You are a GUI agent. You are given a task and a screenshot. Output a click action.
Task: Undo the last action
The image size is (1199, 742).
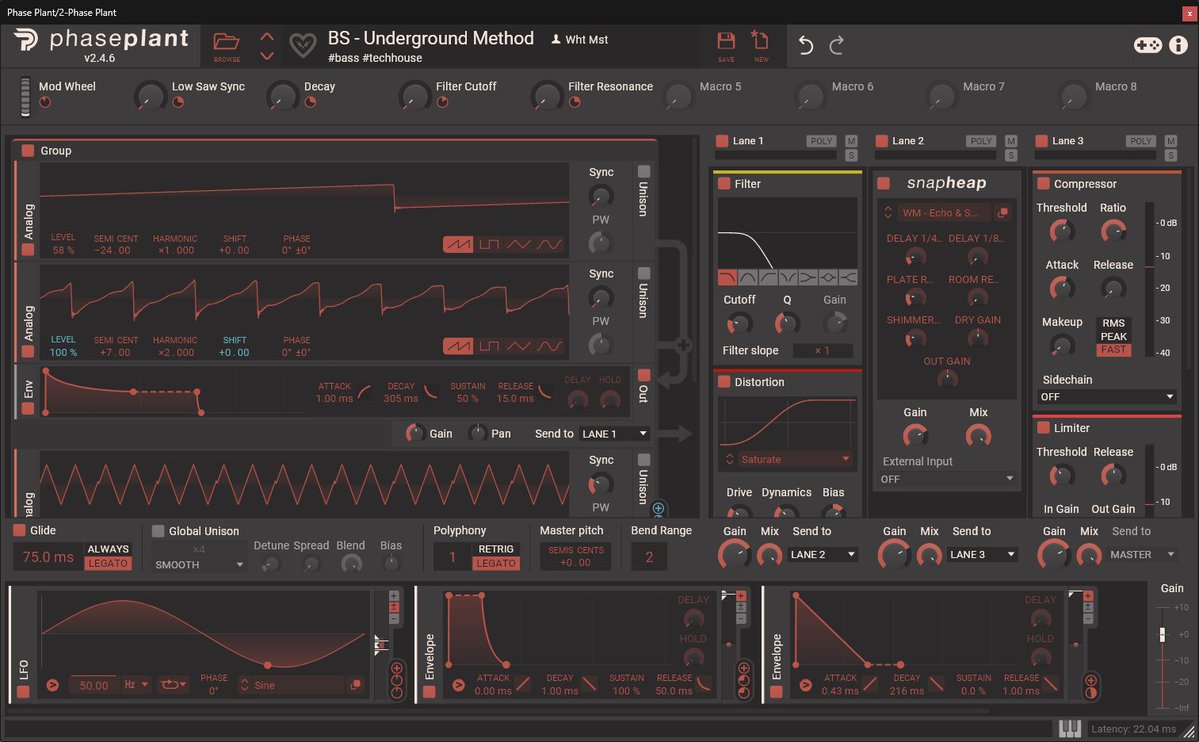(x=805, y=45)
